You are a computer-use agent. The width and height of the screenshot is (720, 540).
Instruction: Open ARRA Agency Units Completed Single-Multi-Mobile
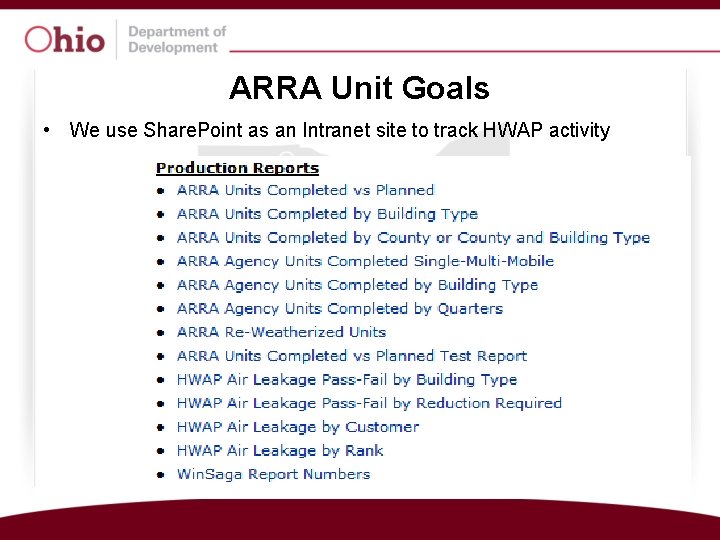coord(366,261)
